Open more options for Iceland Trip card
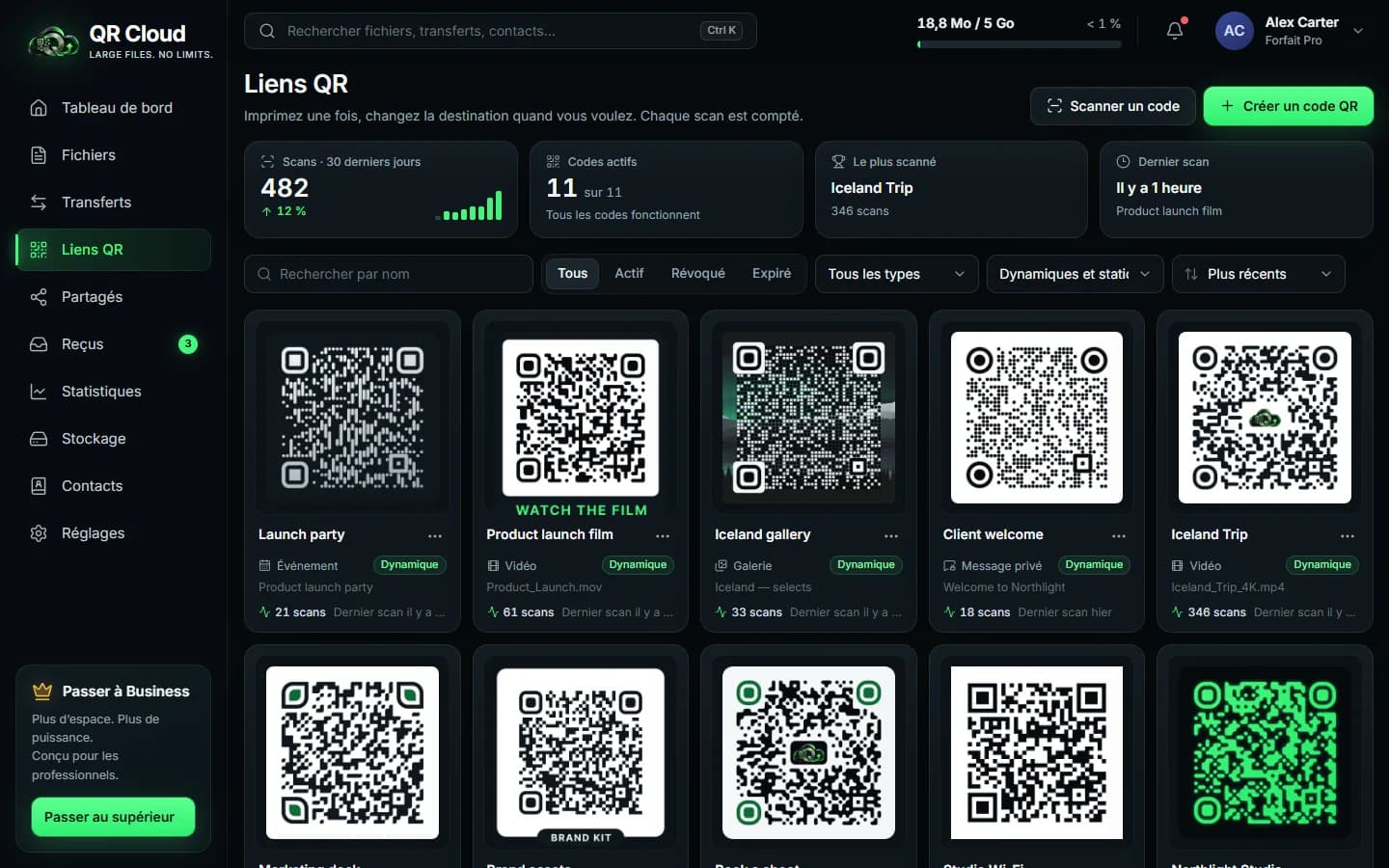 click(1348, 535)
